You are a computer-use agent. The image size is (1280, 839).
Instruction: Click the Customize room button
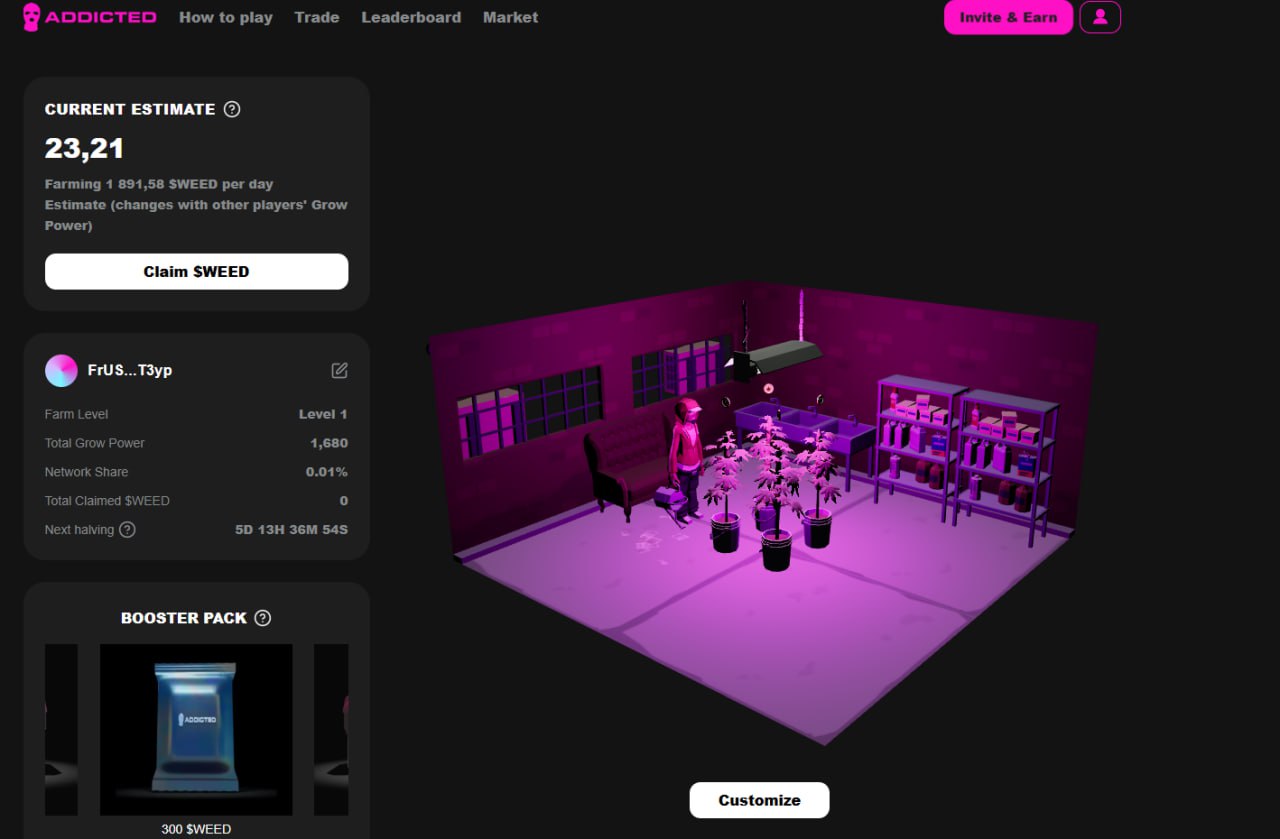click(x=759, y=800)
